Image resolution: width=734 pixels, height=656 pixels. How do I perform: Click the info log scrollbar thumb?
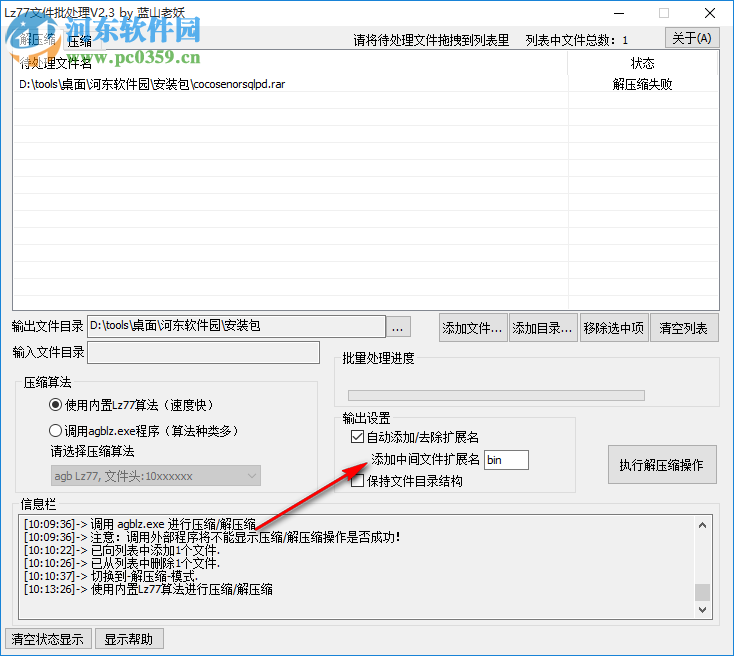(x=702, y=592)
